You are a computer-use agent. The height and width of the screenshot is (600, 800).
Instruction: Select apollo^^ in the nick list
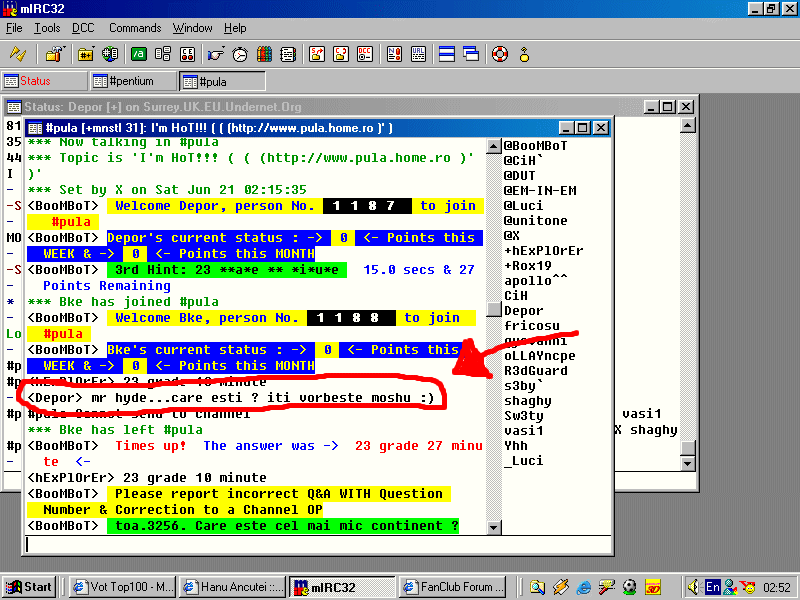click(x=535, y=281)
